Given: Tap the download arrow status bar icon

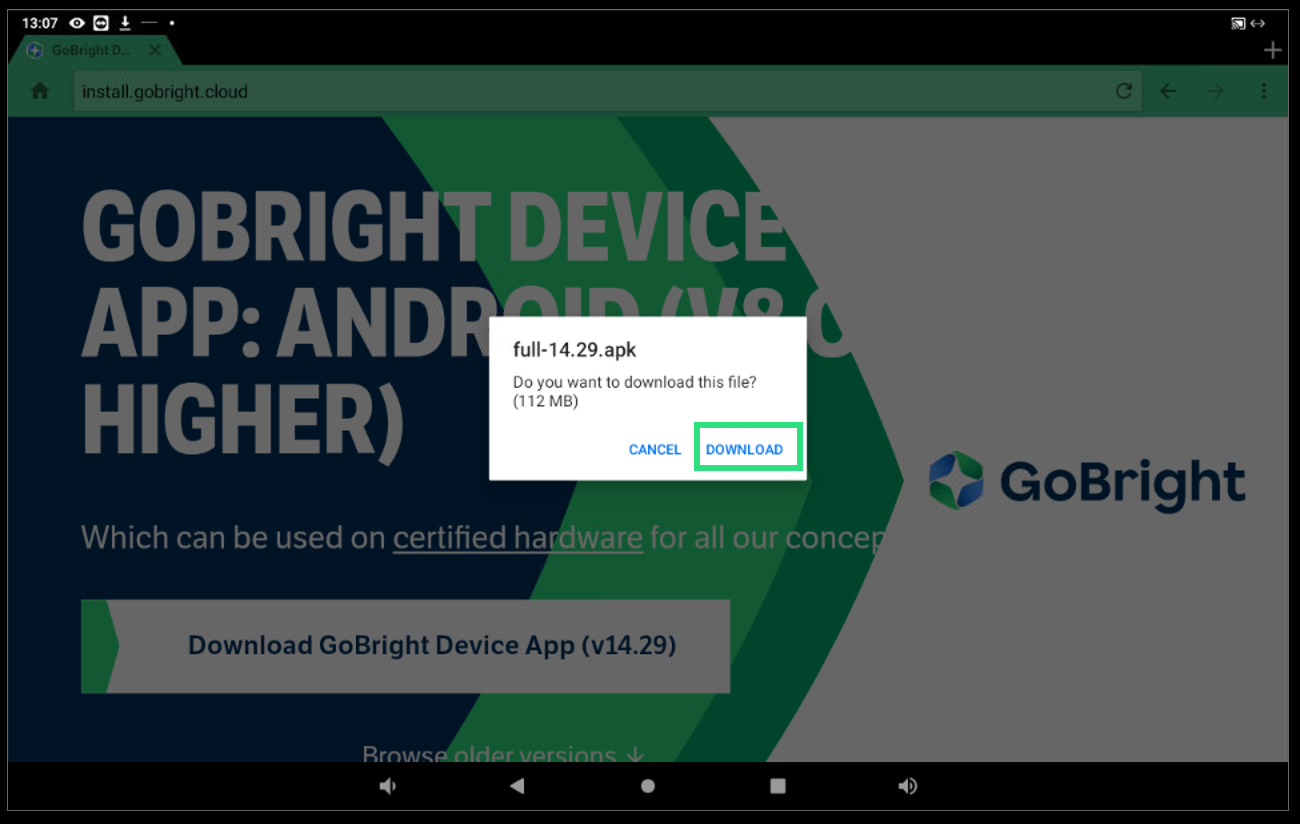Looking at the screenshot, I should pos(125,23).
